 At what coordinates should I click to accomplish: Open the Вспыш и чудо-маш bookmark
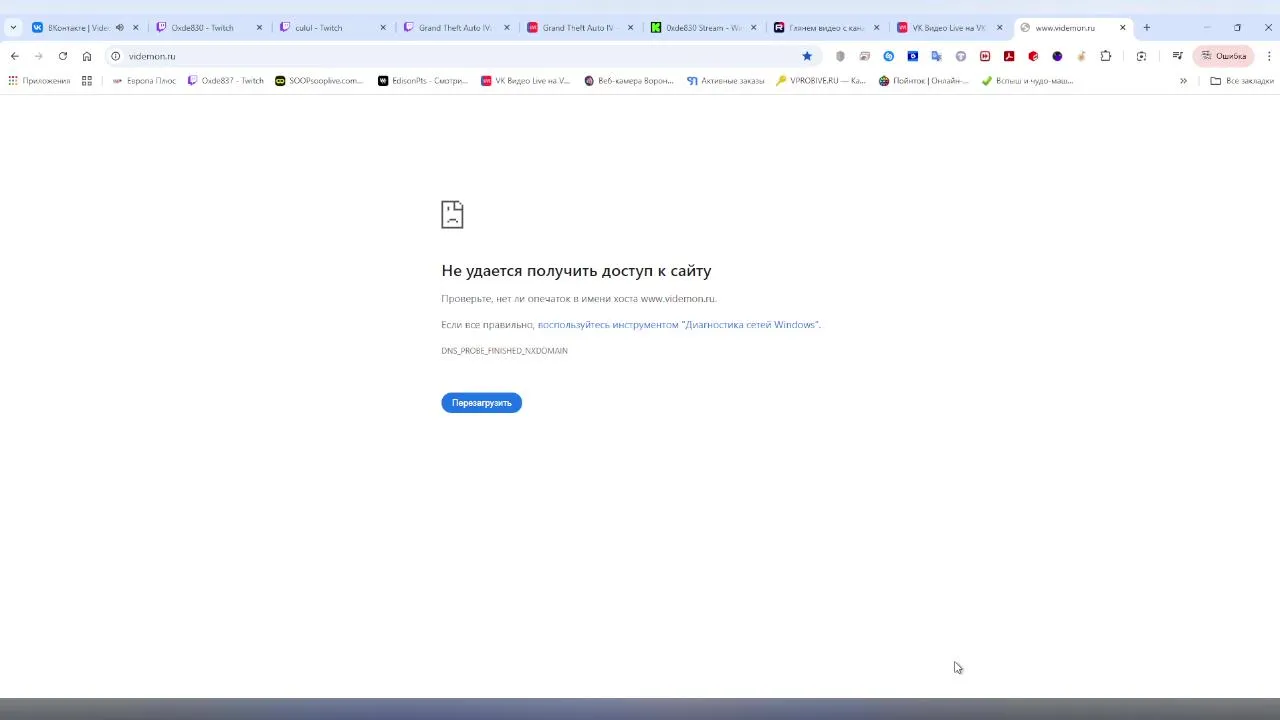click(x=1027, y=81)
